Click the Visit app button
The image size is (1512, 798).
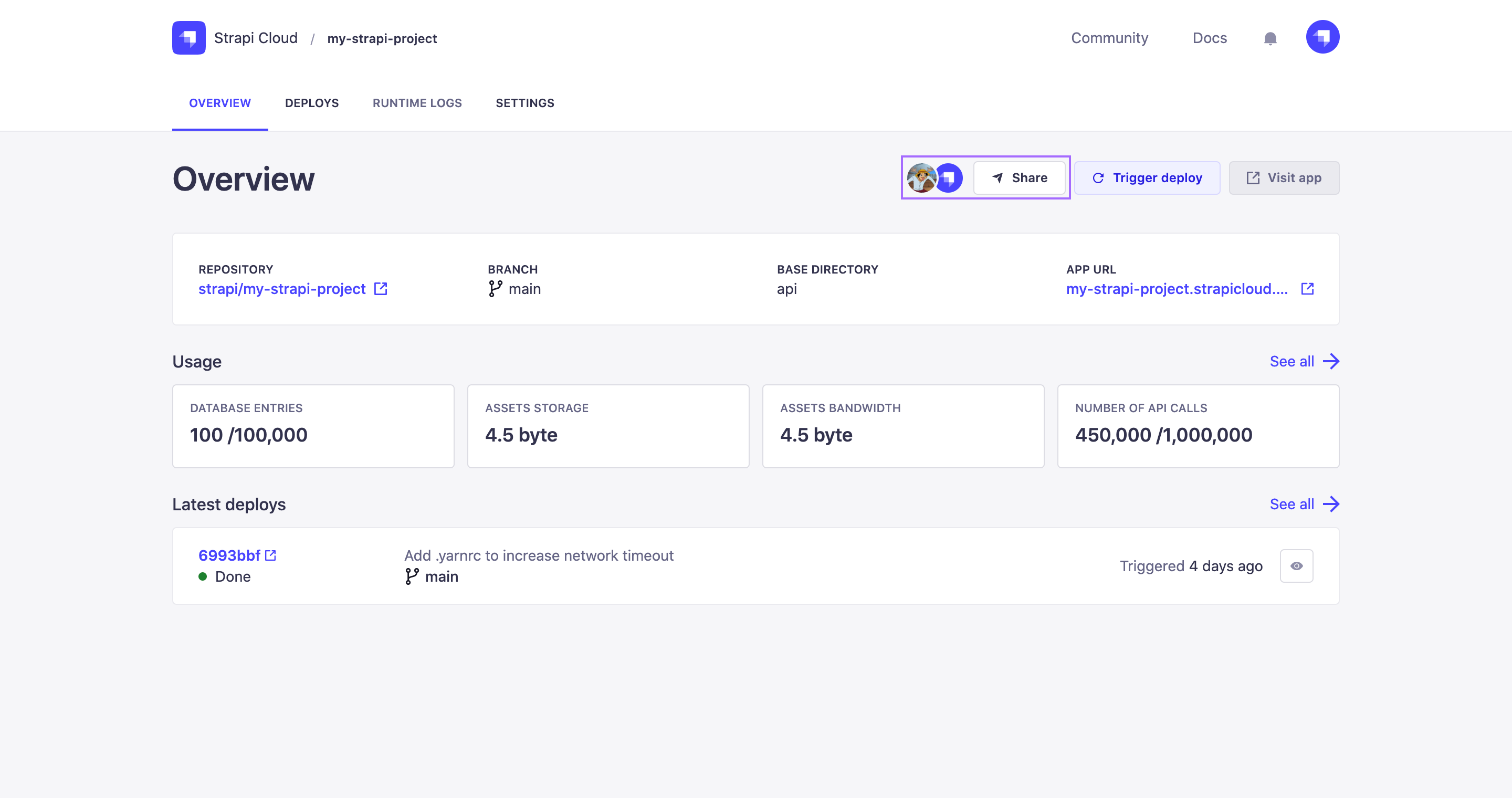pos(1284,178)
